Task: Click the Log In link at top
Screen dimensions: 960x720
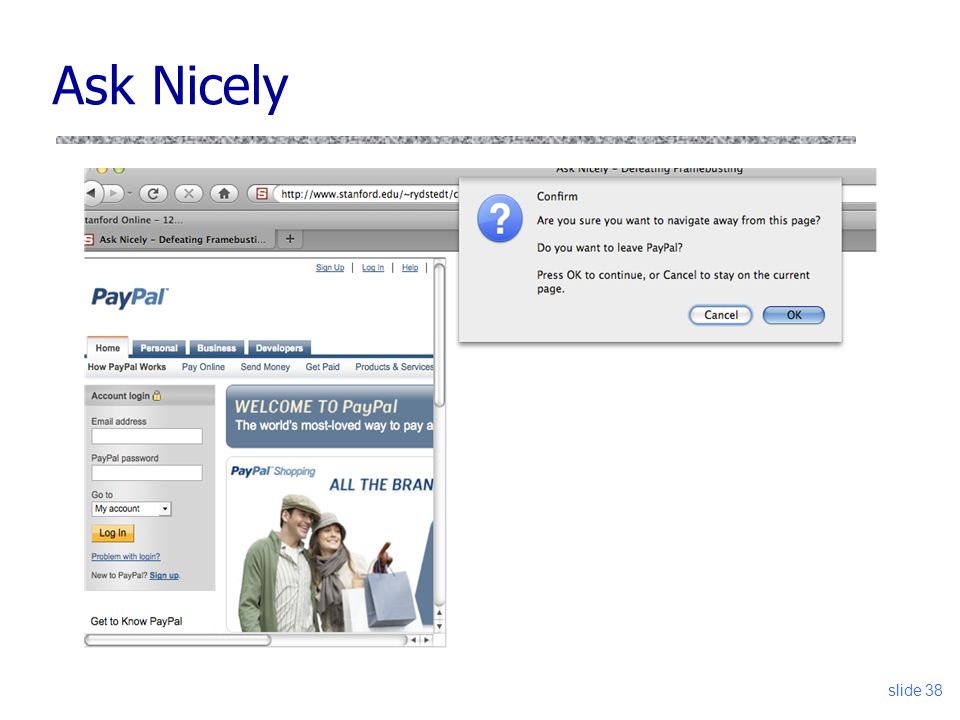Action: pyautogui.click(x=373, y=268)
